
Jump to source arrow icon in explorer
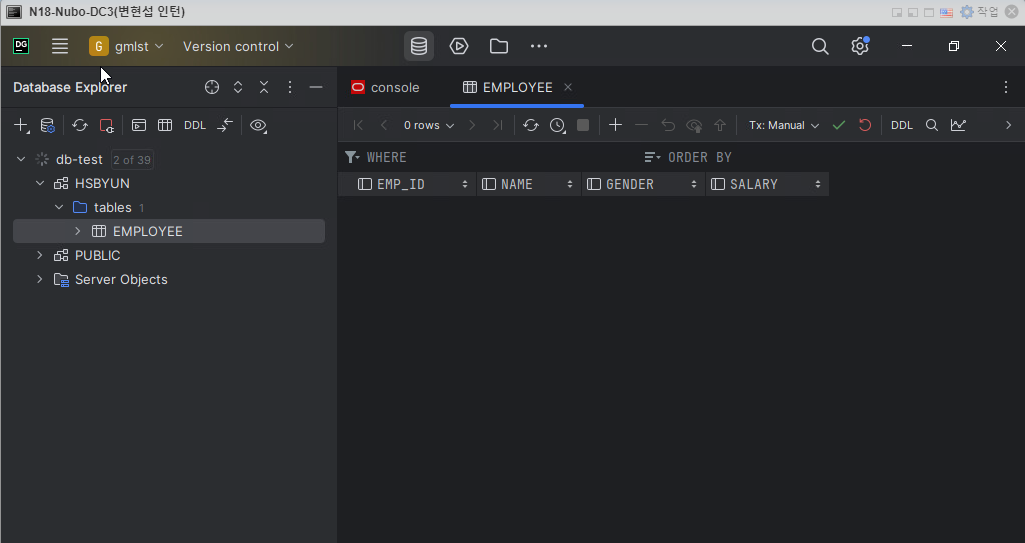(225, 125)
